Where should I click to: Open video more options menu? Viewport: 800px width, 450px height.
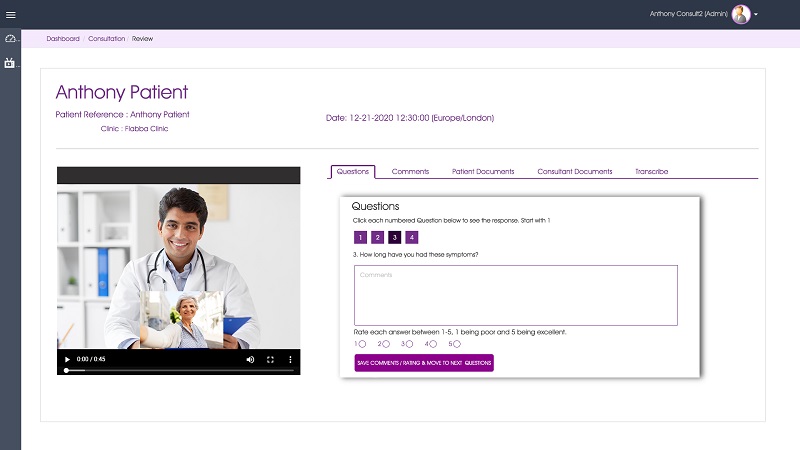coord(290,359)
